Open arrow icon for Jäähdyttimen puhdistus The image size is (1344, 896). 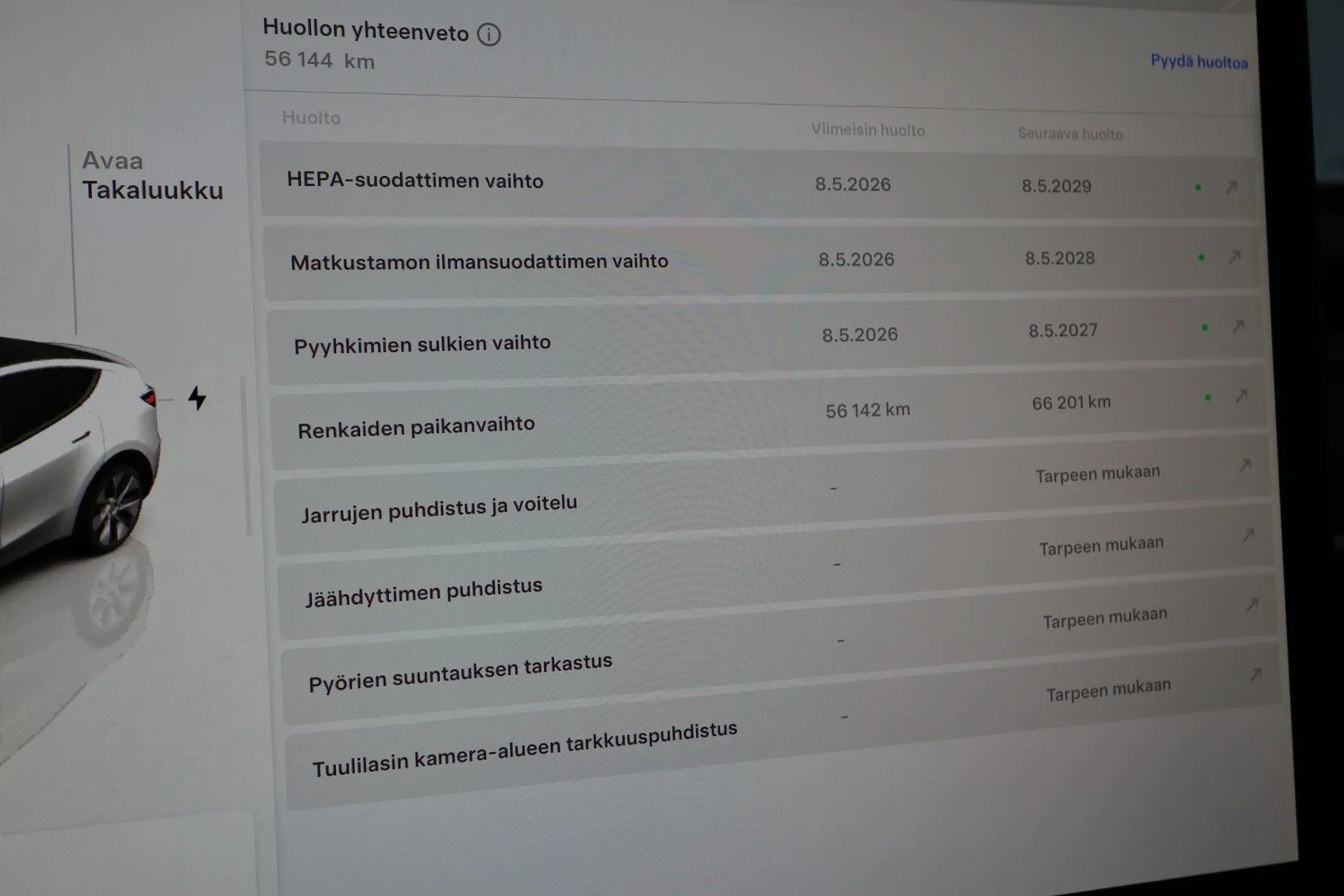pyautogui.click(x=1248, y=536)
